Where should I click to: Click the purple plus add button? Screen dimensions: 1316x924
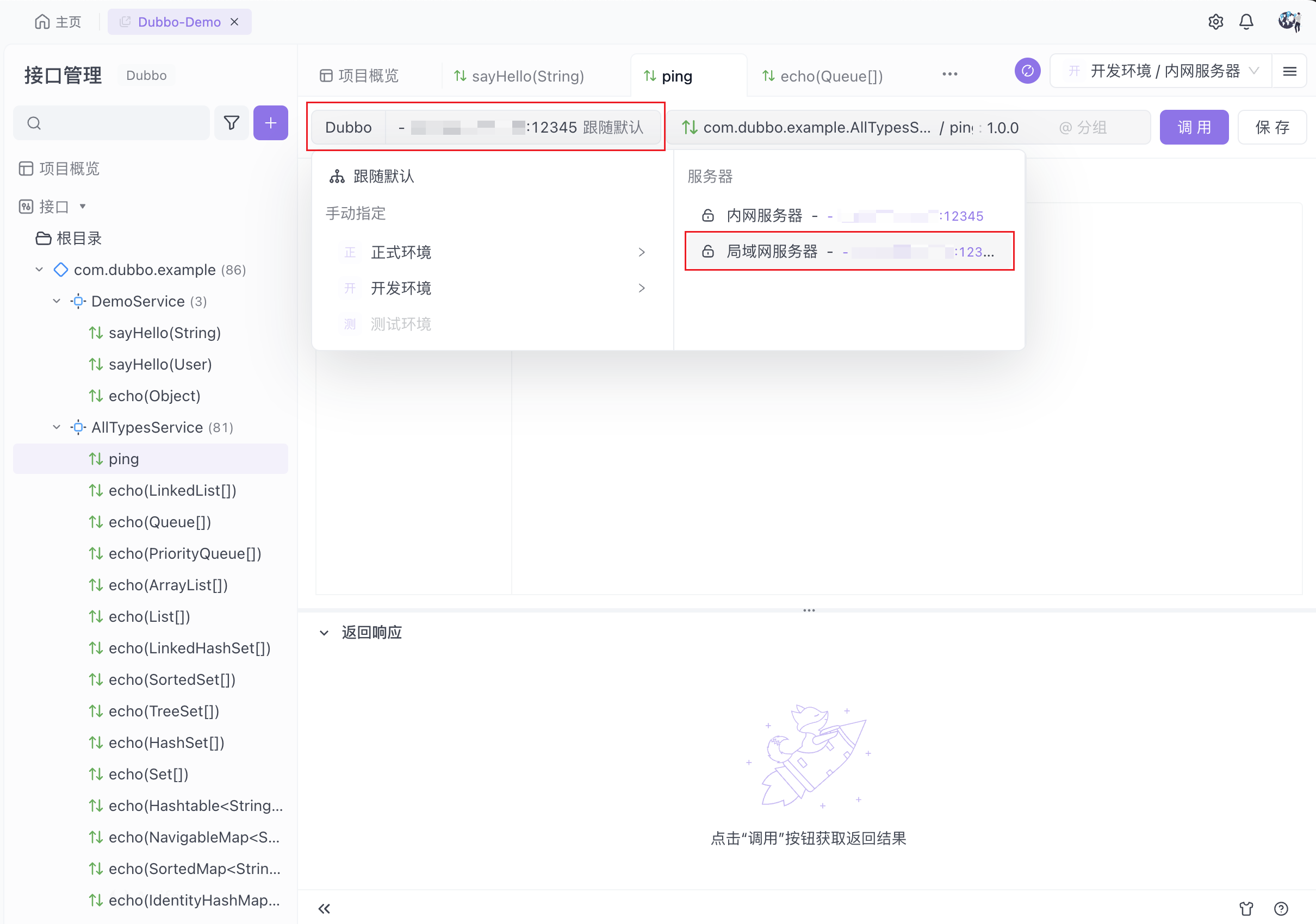point(270,123)
